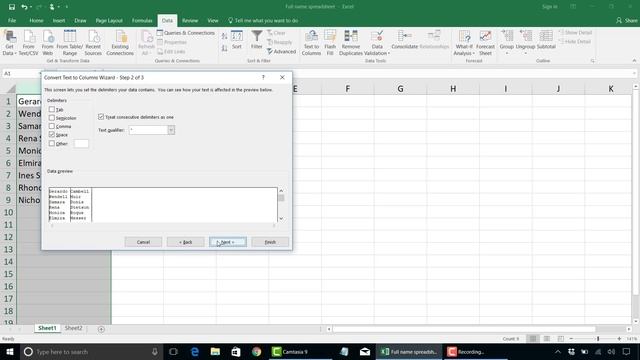
Task: Click the Back button in wizard
Action: click(186, 242)
